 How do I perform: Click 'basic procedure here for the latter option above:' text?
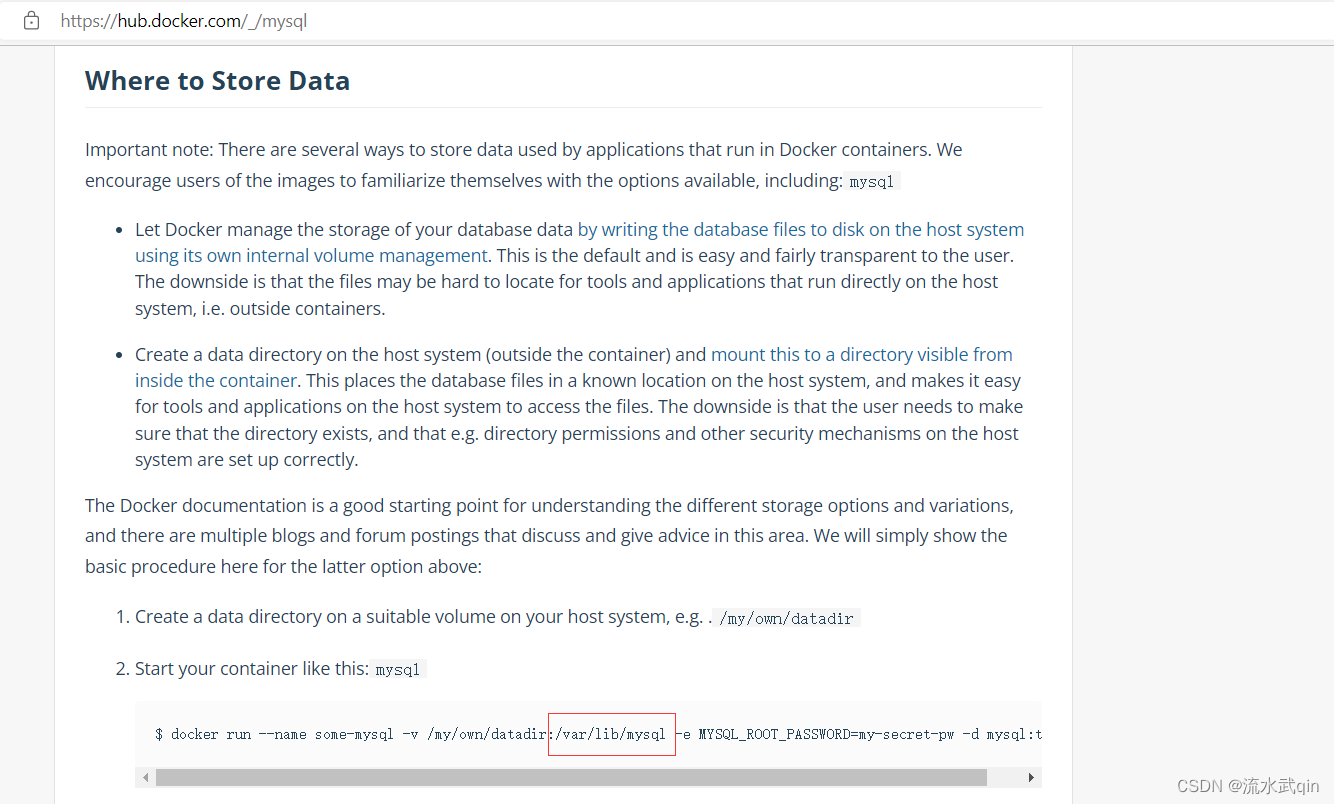point(283,566)
